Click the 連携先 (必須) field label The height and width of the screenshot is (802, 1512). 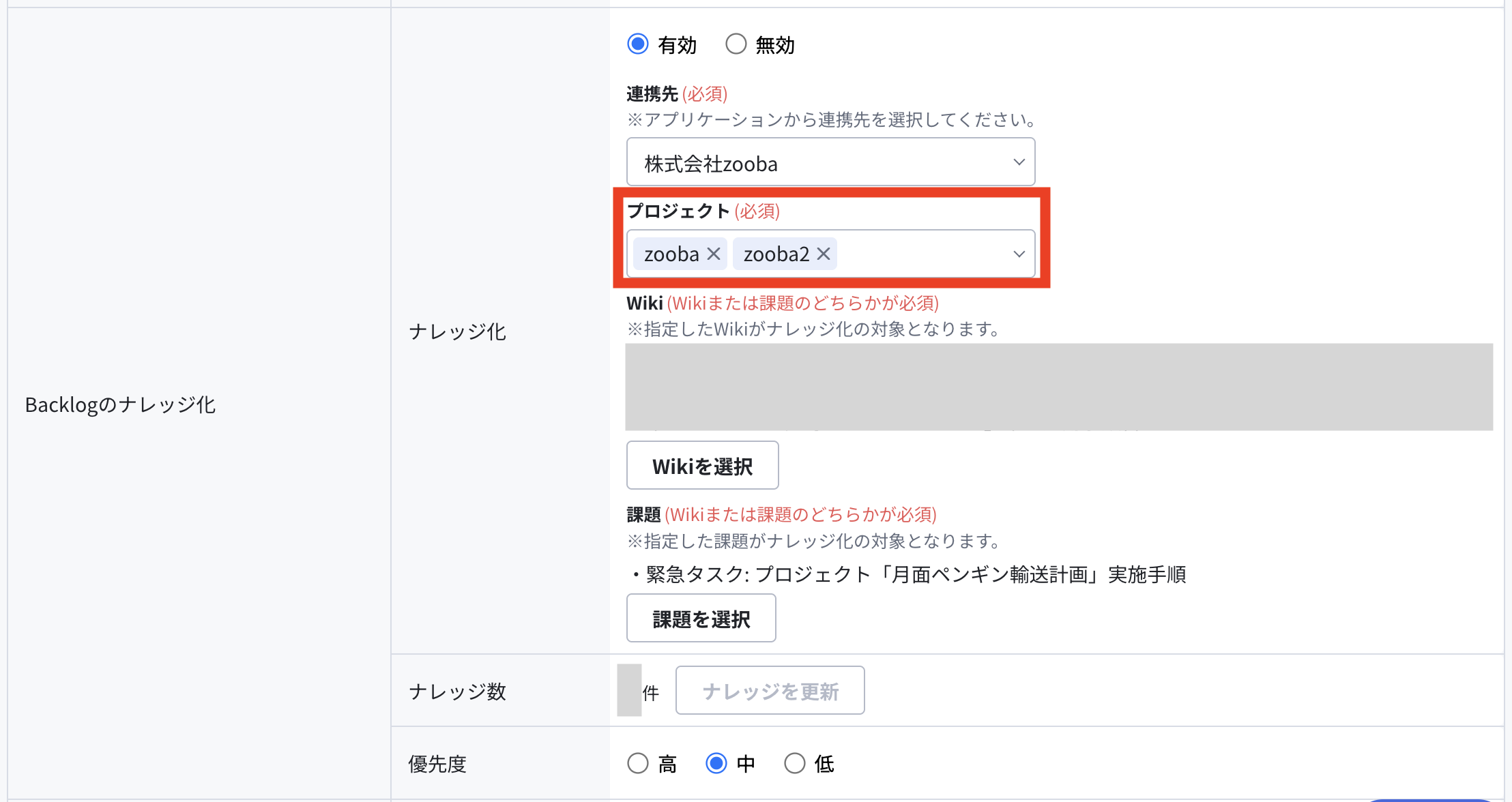tap(677, 93)
